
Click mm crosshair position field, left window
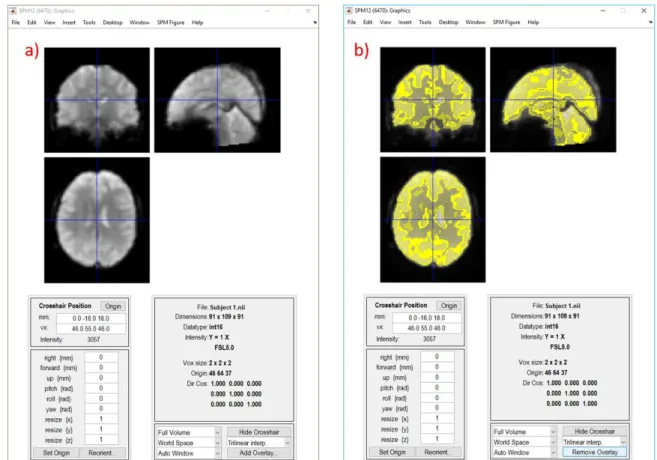tap(91, 318)
